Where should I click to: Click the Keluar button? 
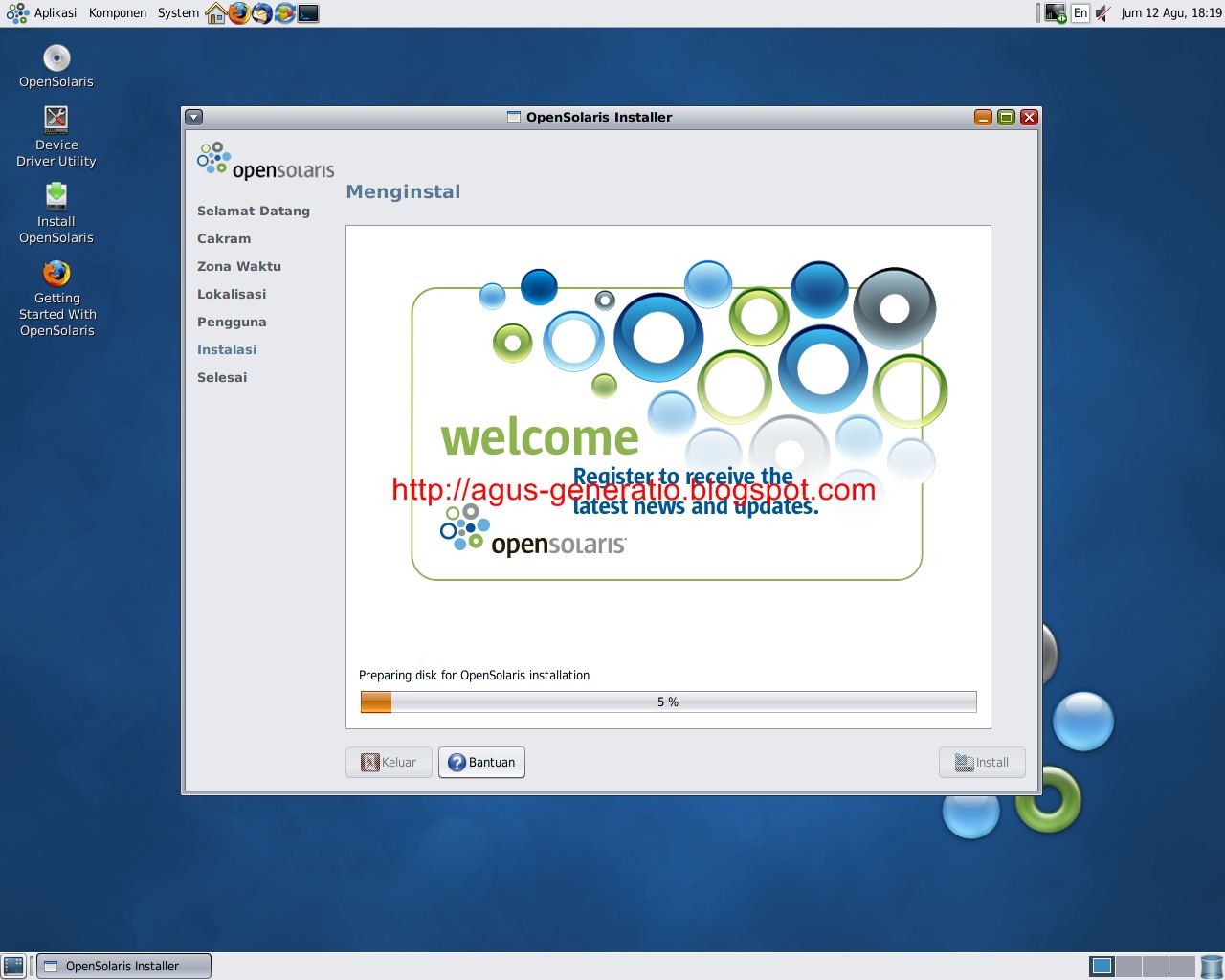[x=389, y=763]
